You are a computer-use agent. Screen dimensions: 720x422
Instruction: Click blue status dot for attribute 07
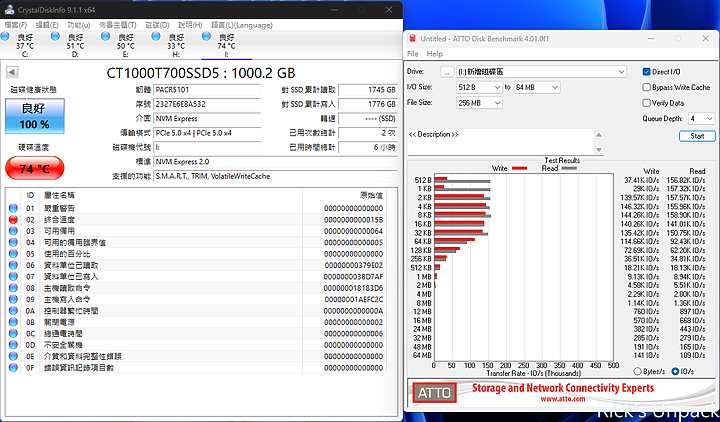(x=13, y=276)
